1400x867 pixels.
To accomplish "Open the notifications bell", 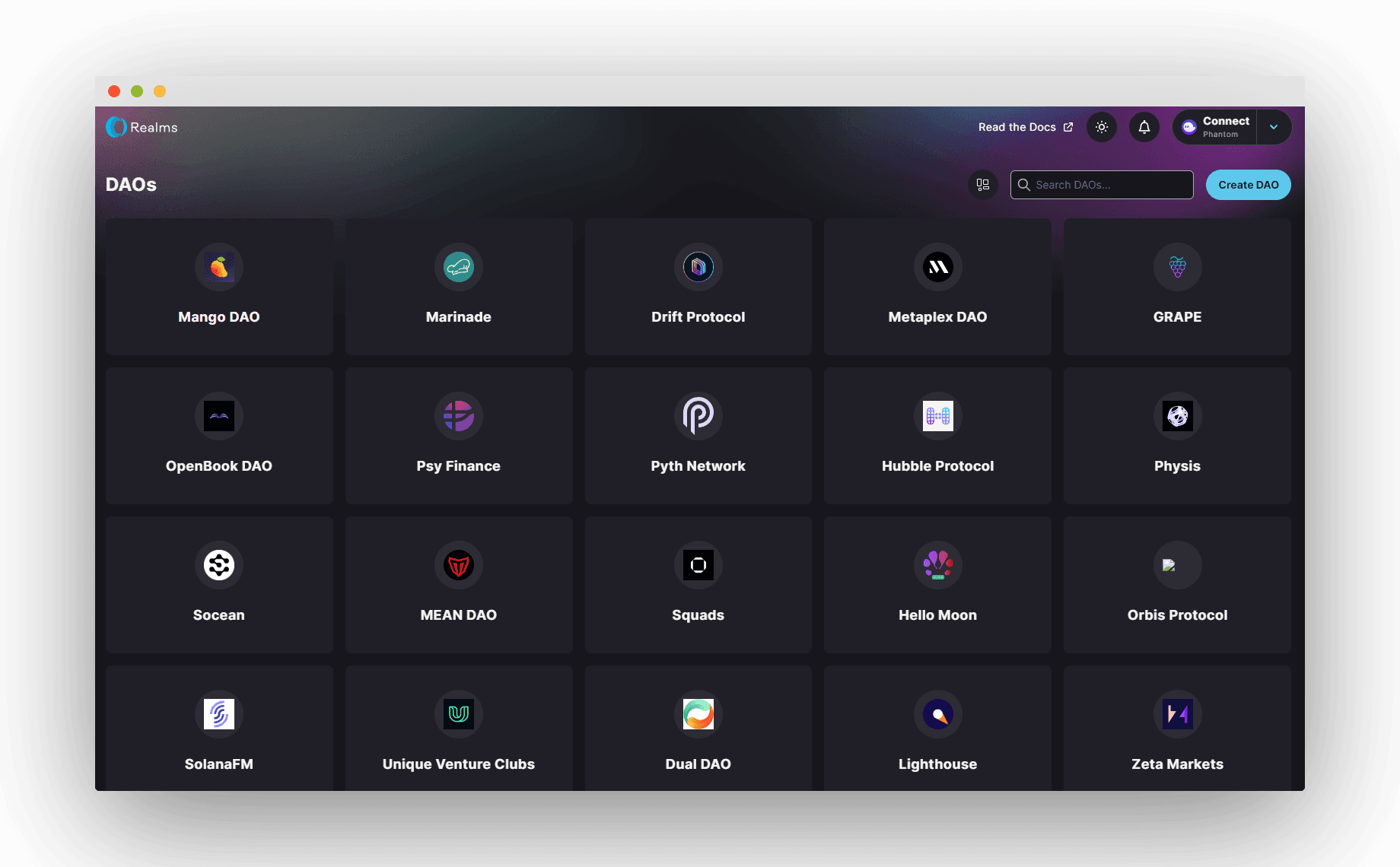I will (1144, 127).
